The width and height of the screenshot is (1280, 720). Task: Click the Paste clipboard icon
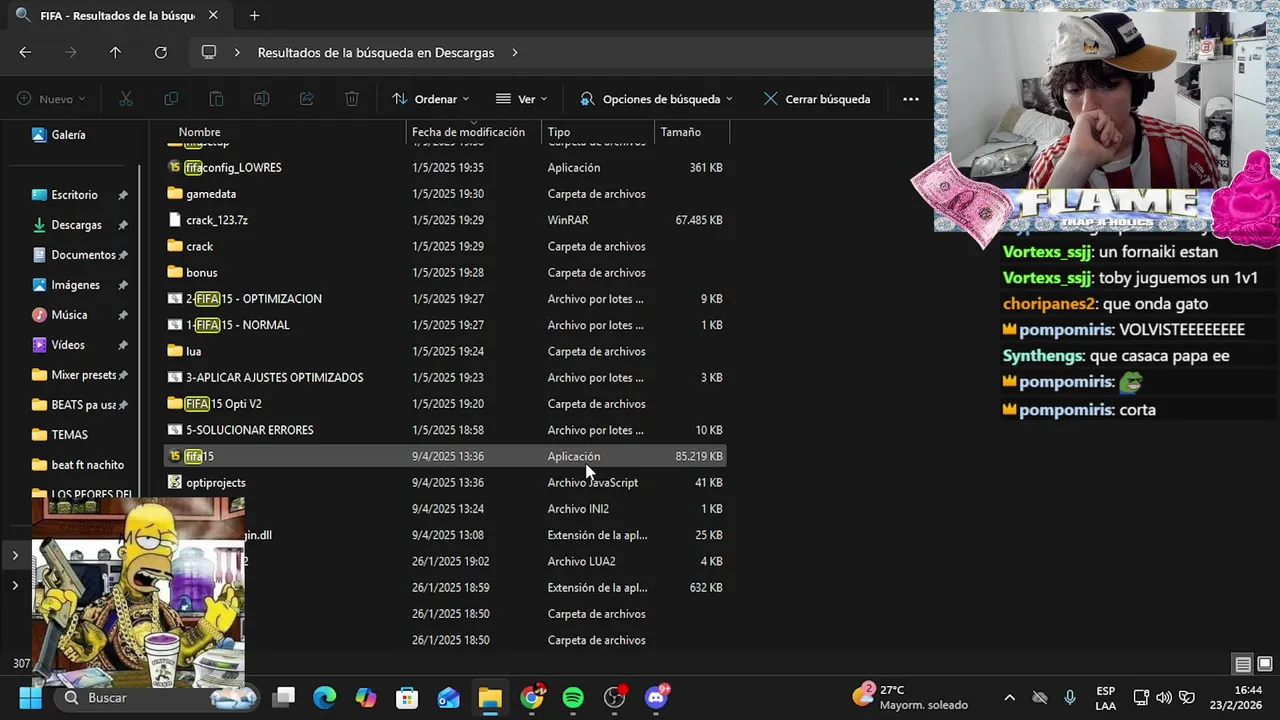click(x=216, y=99)
